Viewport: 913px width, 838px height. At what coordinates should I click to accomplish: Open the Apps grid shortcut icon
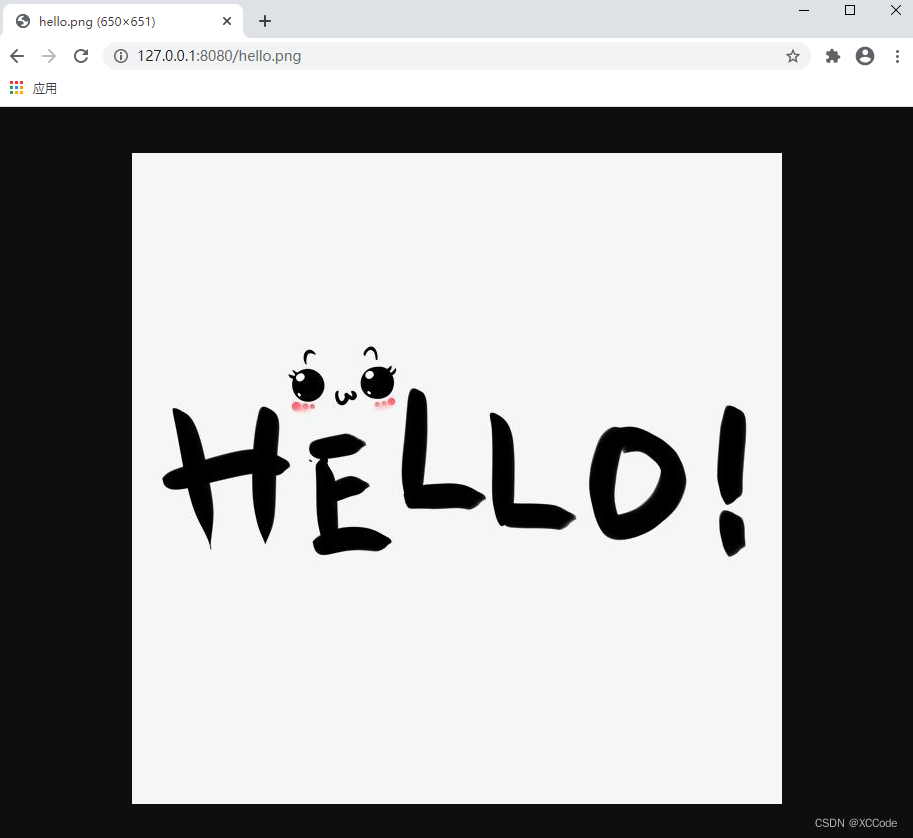(x=16, y=88)
